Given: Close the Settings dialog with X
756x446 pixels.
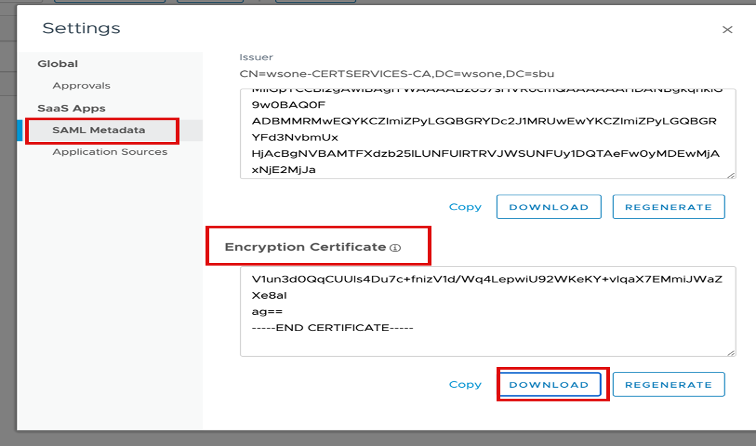Looking at the screenshot, I should pos(727,30).
